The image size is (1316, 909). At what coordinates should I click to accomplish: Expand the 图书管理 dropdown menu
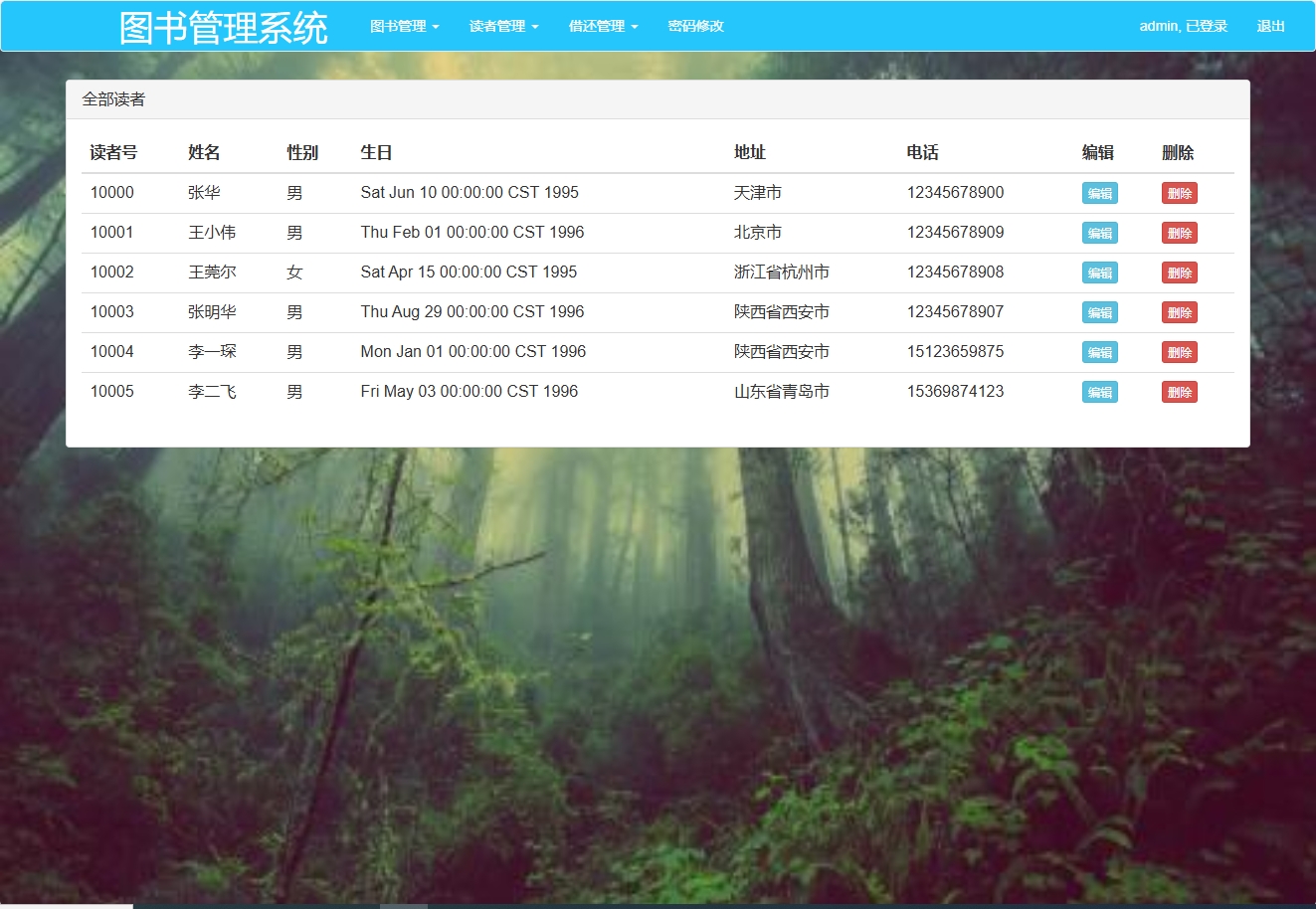point(403,26)
